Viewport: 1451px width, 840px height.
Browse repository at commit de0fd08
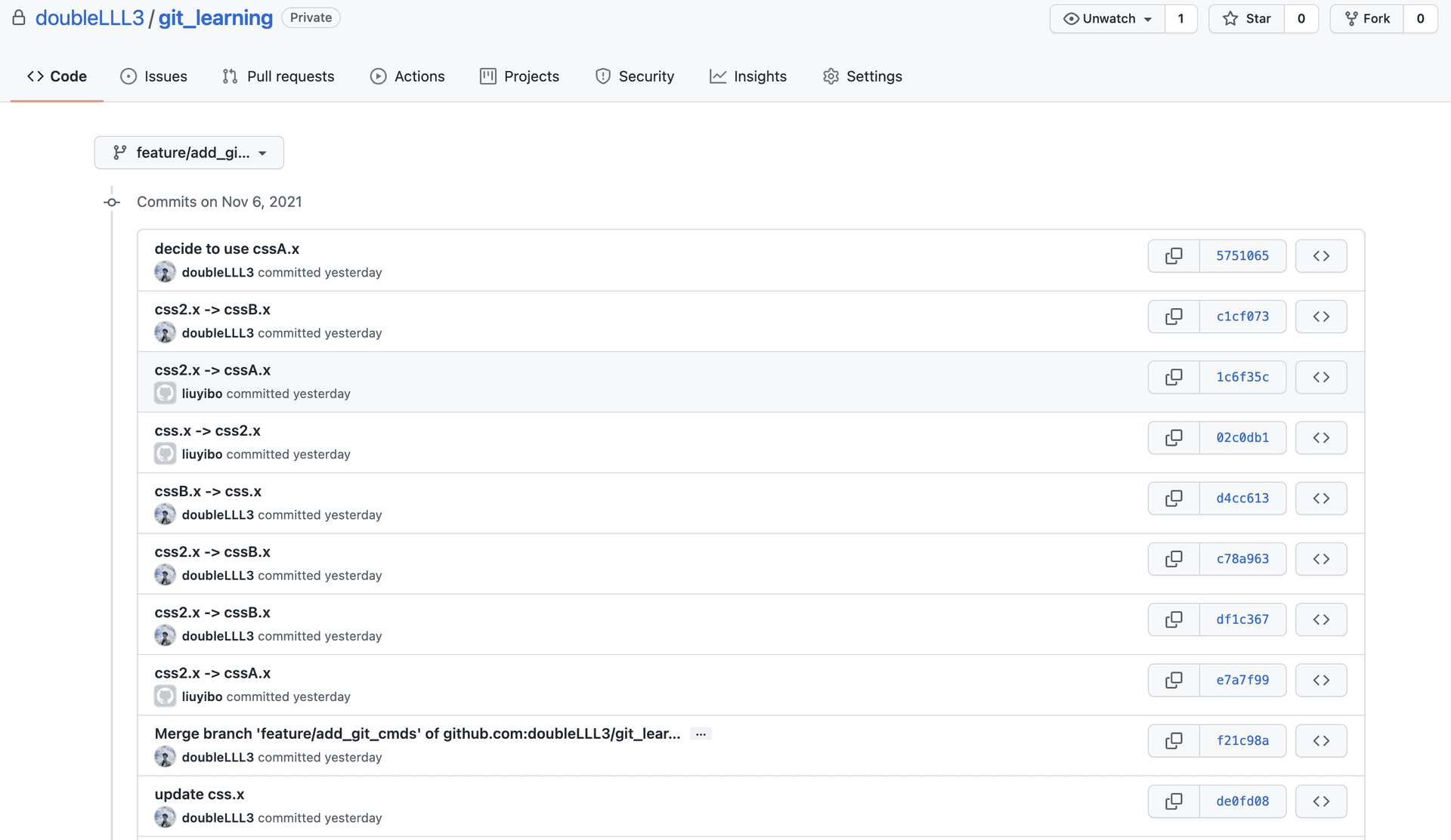pos(1320,801)
